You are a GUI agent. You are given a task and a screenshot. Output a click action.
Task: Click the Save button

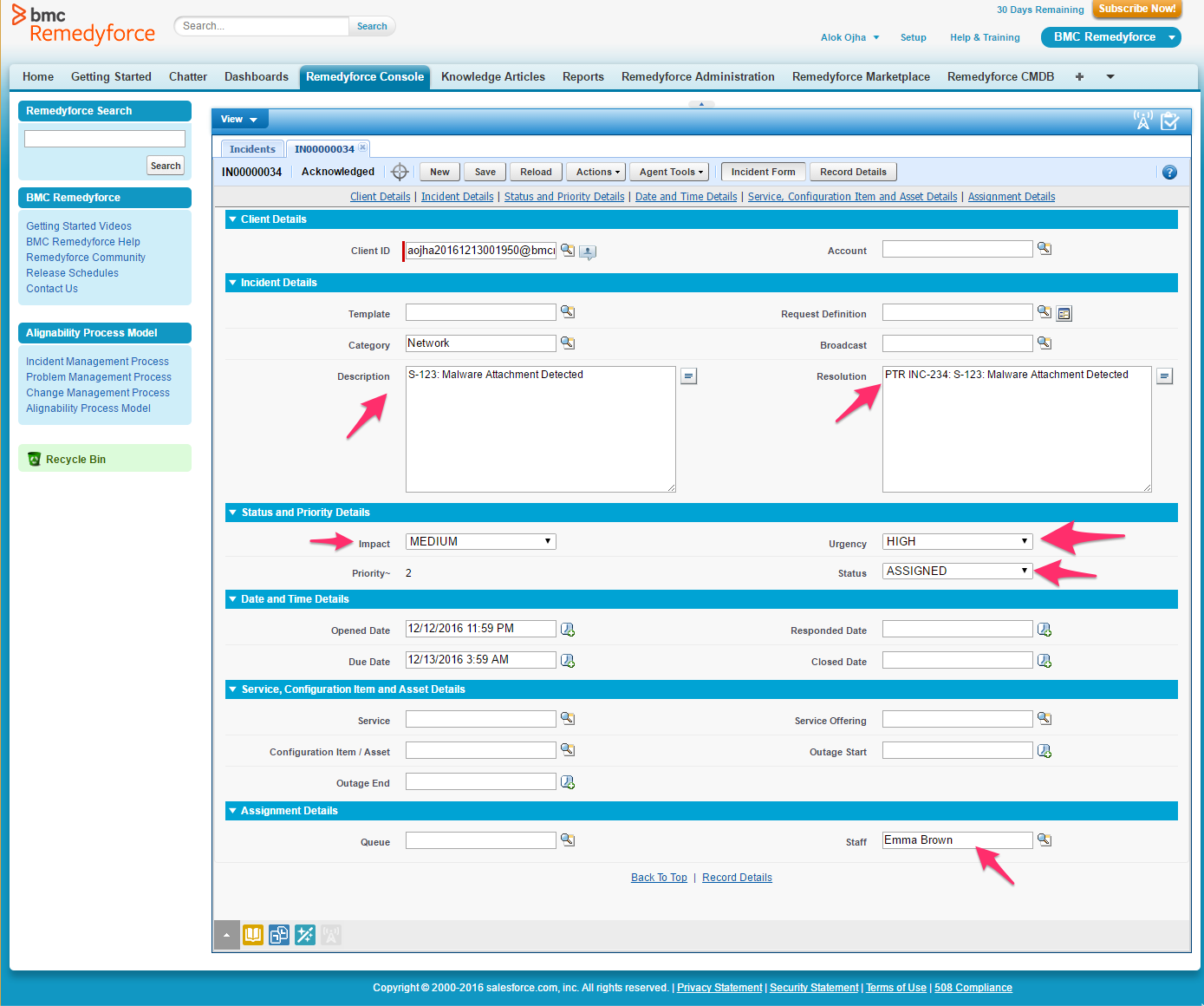485,172
